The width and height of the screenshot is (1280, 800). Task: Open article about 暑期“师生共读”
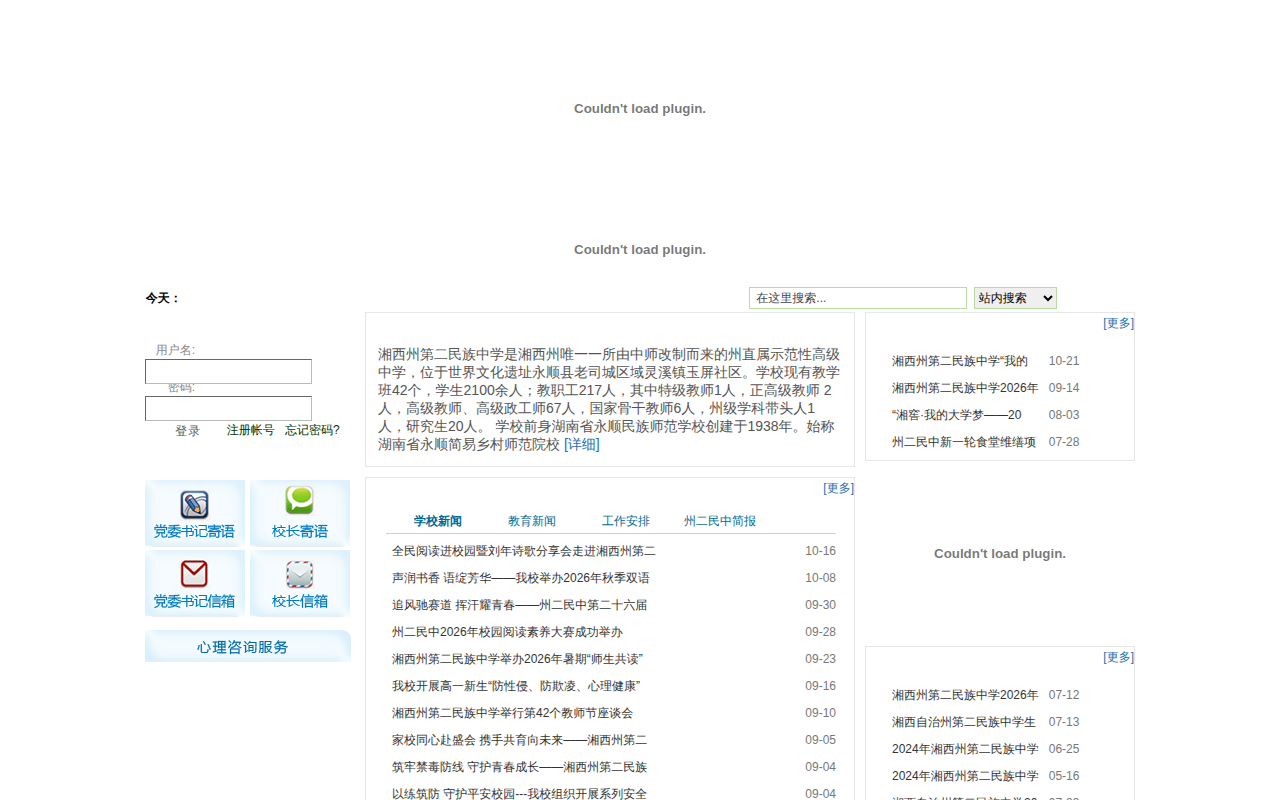pos(517,659)
